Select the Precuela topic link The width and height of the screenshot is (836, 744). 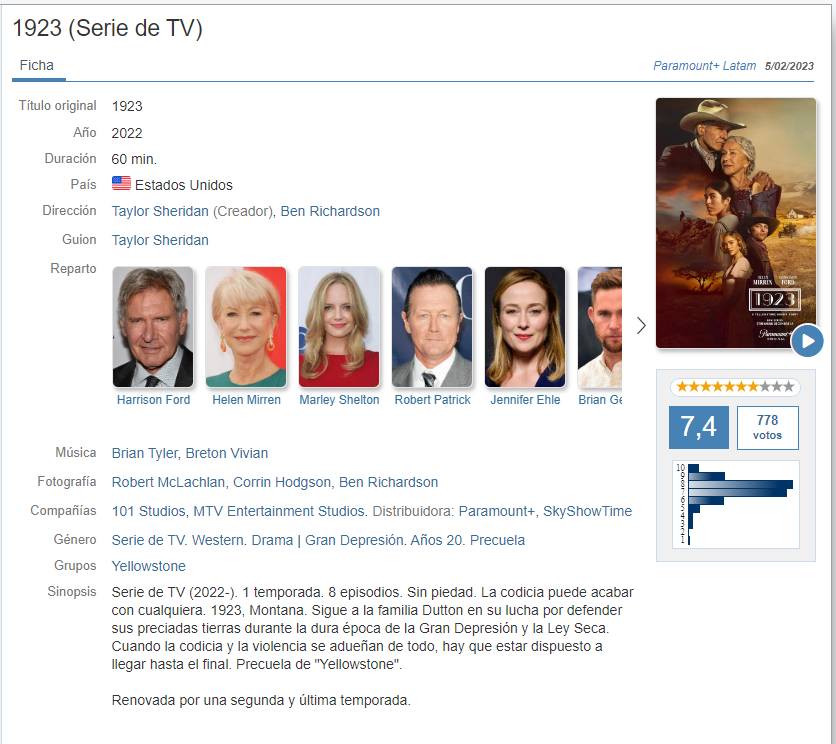[497, 540]
